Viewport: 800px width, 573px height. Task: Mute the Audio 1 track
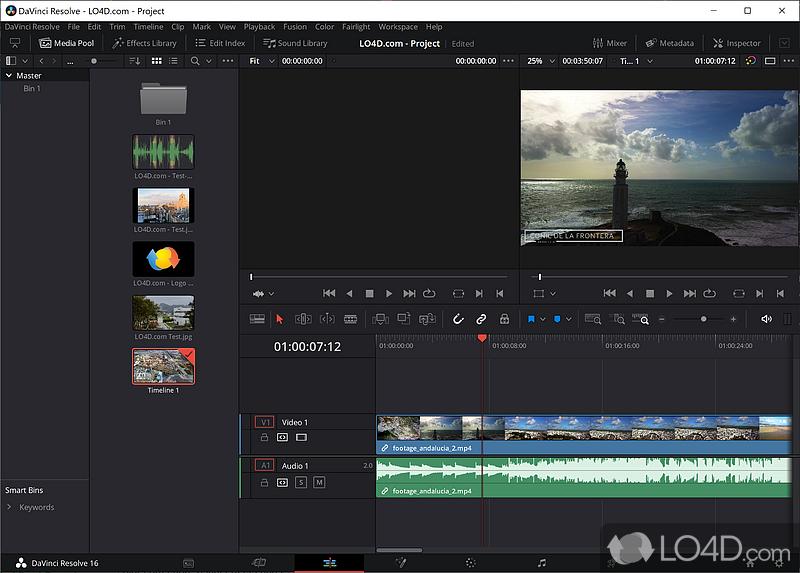click(319, 482)
